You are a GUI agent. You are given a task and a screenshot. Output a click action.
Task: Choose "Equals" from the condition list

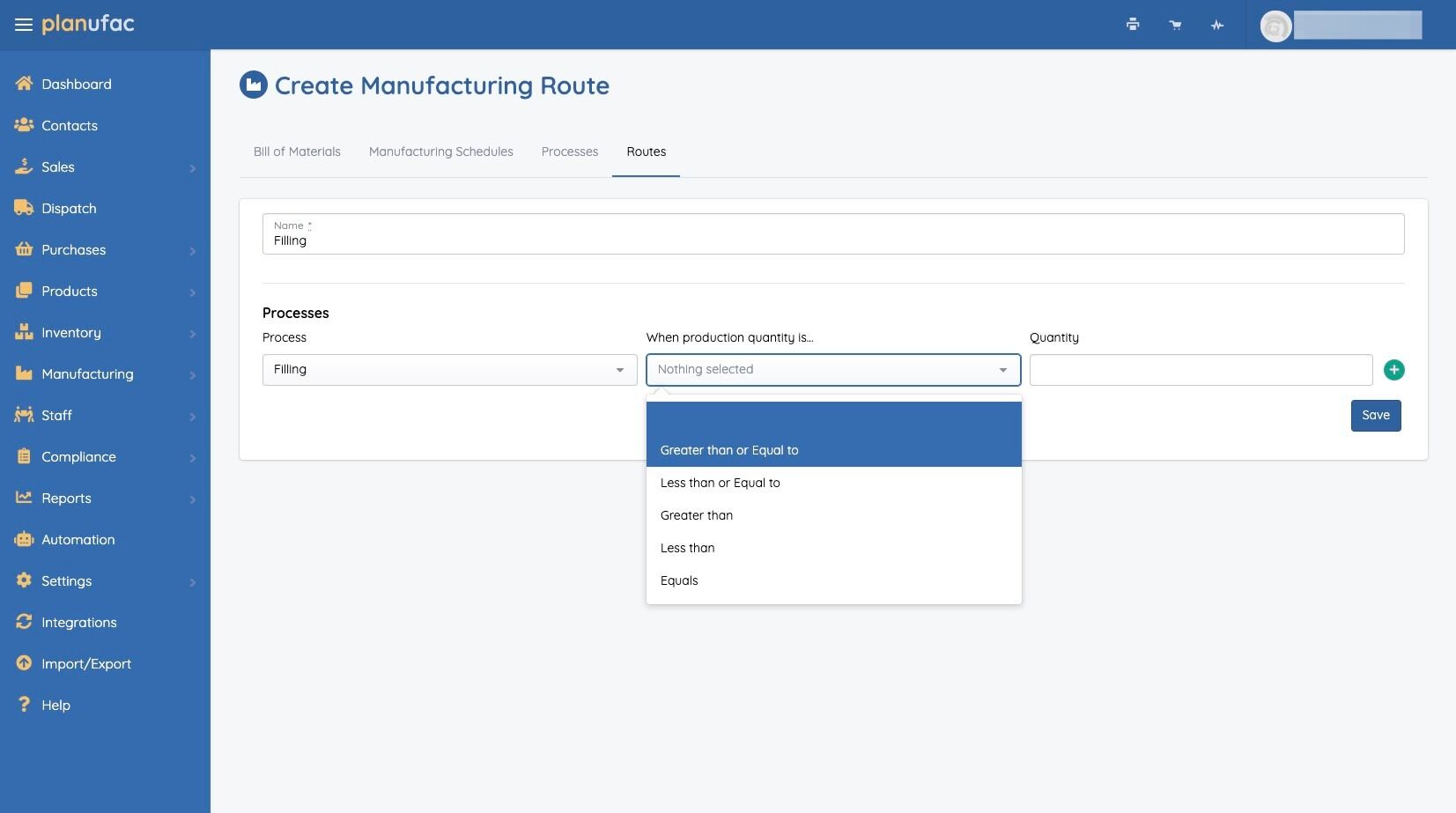coord(679,580)
